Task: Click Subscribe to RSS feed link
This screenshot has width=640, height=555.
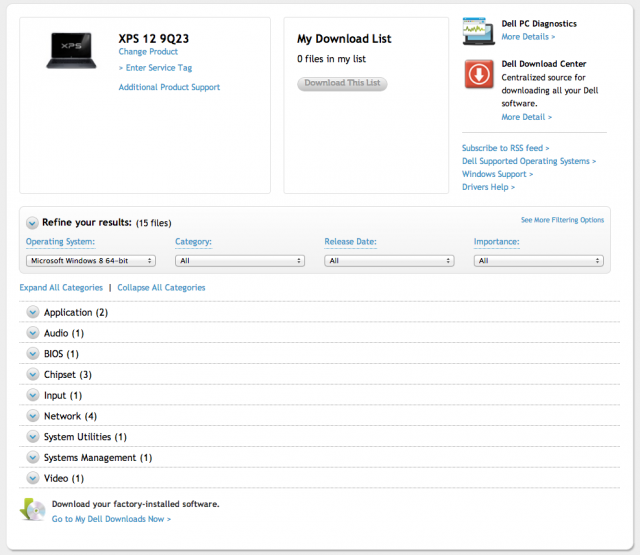Action: point(506,148)
